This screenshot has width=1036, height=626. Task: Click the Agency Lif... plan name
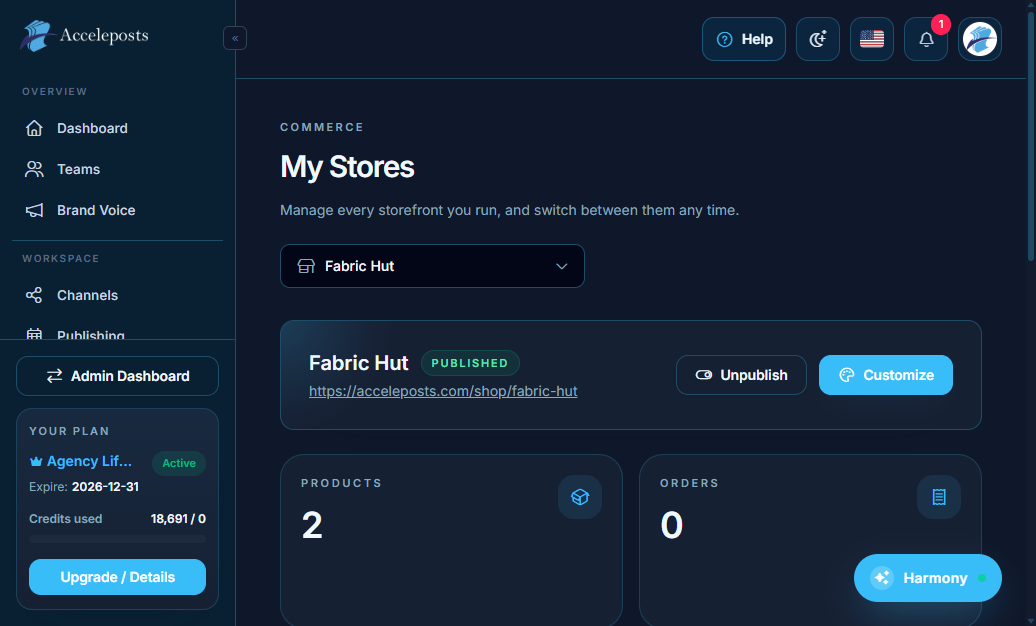pyautogui.click(x=89, y=461)
